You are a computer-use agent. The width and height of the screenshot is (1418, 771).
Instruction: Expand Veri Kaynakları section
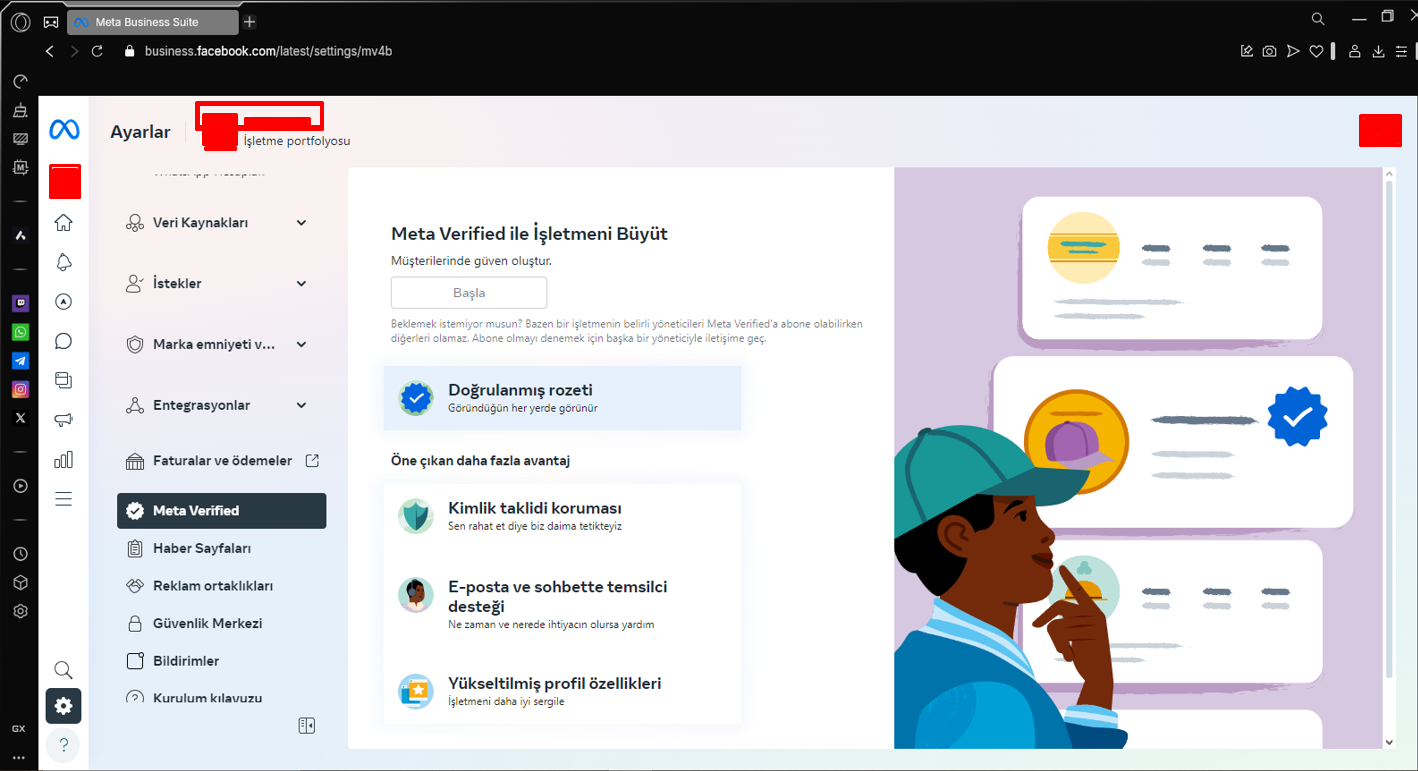[217, 223]
